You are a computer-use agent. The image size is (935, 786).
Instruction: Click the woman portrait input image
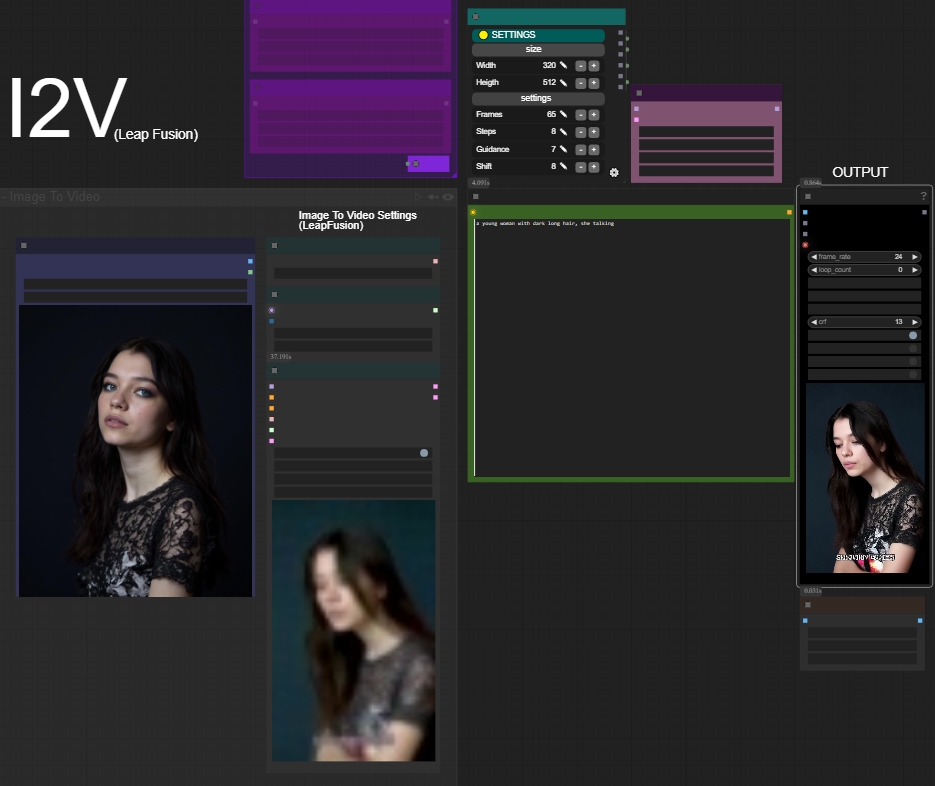pyautogui.click(x=135, y=451)
